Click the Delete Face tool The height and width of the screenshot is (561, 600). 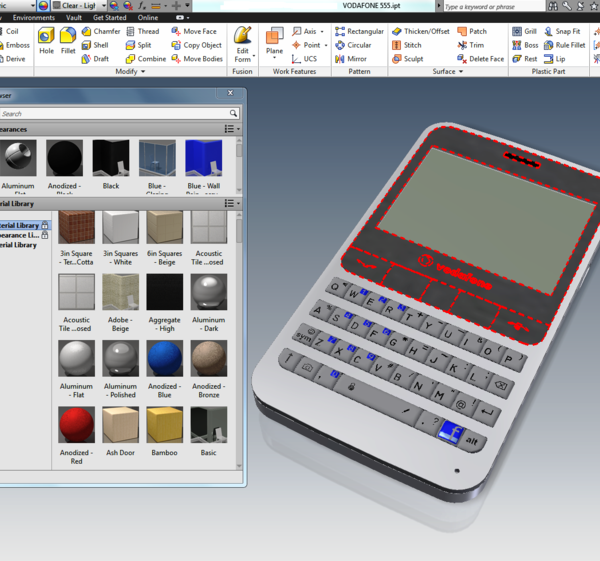click(481, 59)
